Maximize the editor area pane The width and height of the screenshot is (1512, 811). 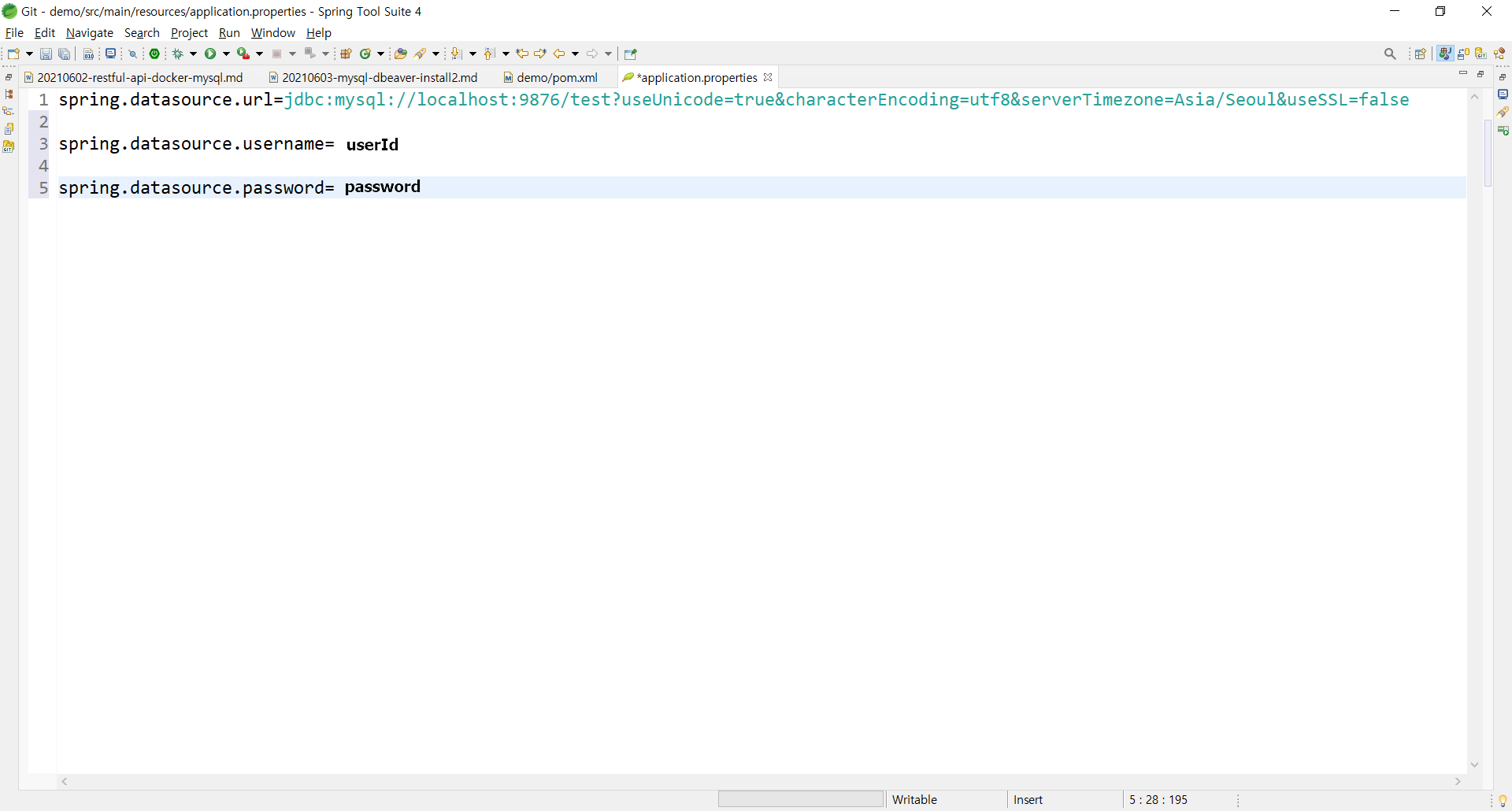tap(1480, 73)
